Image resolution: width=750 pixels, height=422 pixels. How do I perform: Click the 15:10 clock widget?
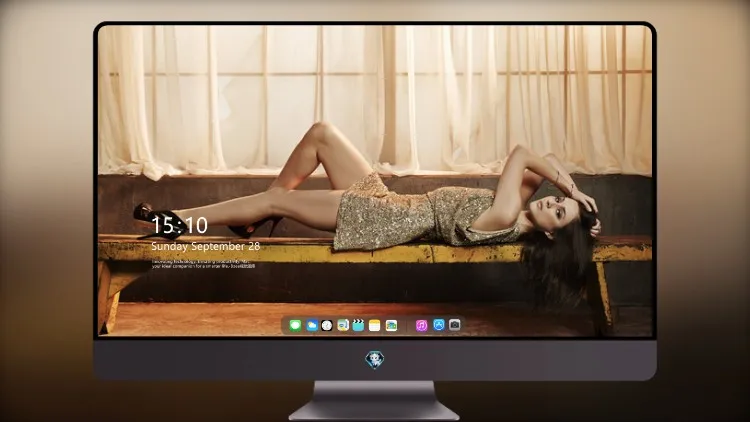click(x=179, y=225)
